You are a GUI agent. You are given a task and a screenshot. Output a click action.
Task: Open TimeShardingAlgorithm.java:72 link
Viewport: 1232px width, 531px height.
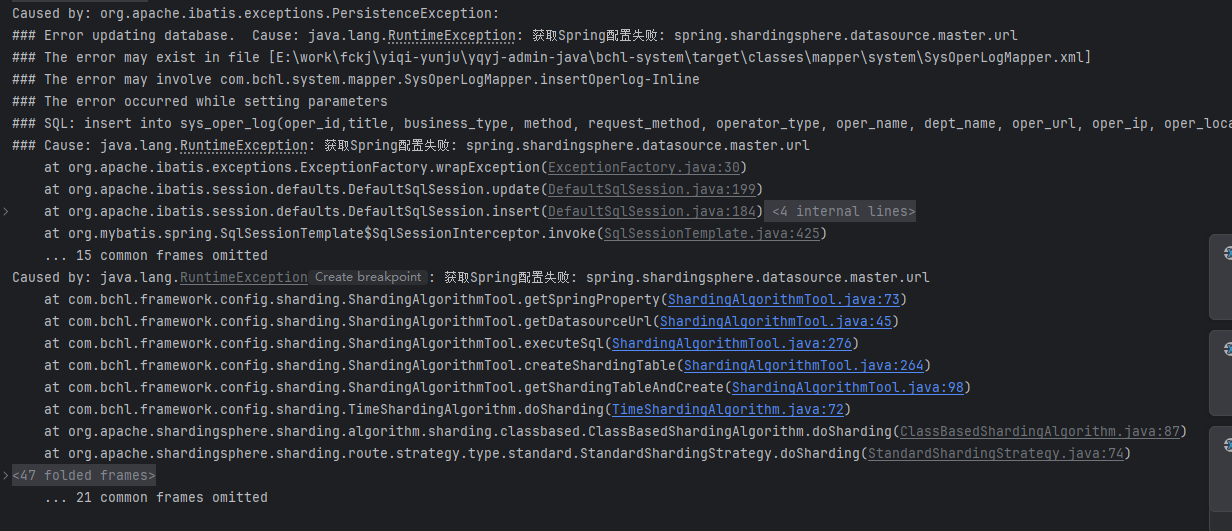coord(727,409)
